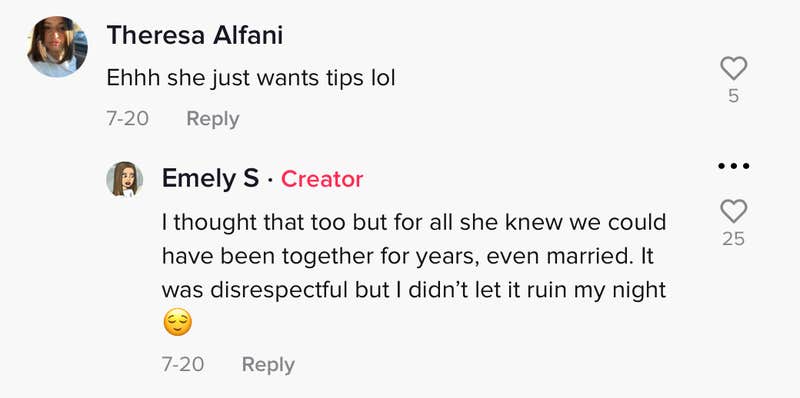Click the reply line starting 'I thought that too'

click(414, 222)
